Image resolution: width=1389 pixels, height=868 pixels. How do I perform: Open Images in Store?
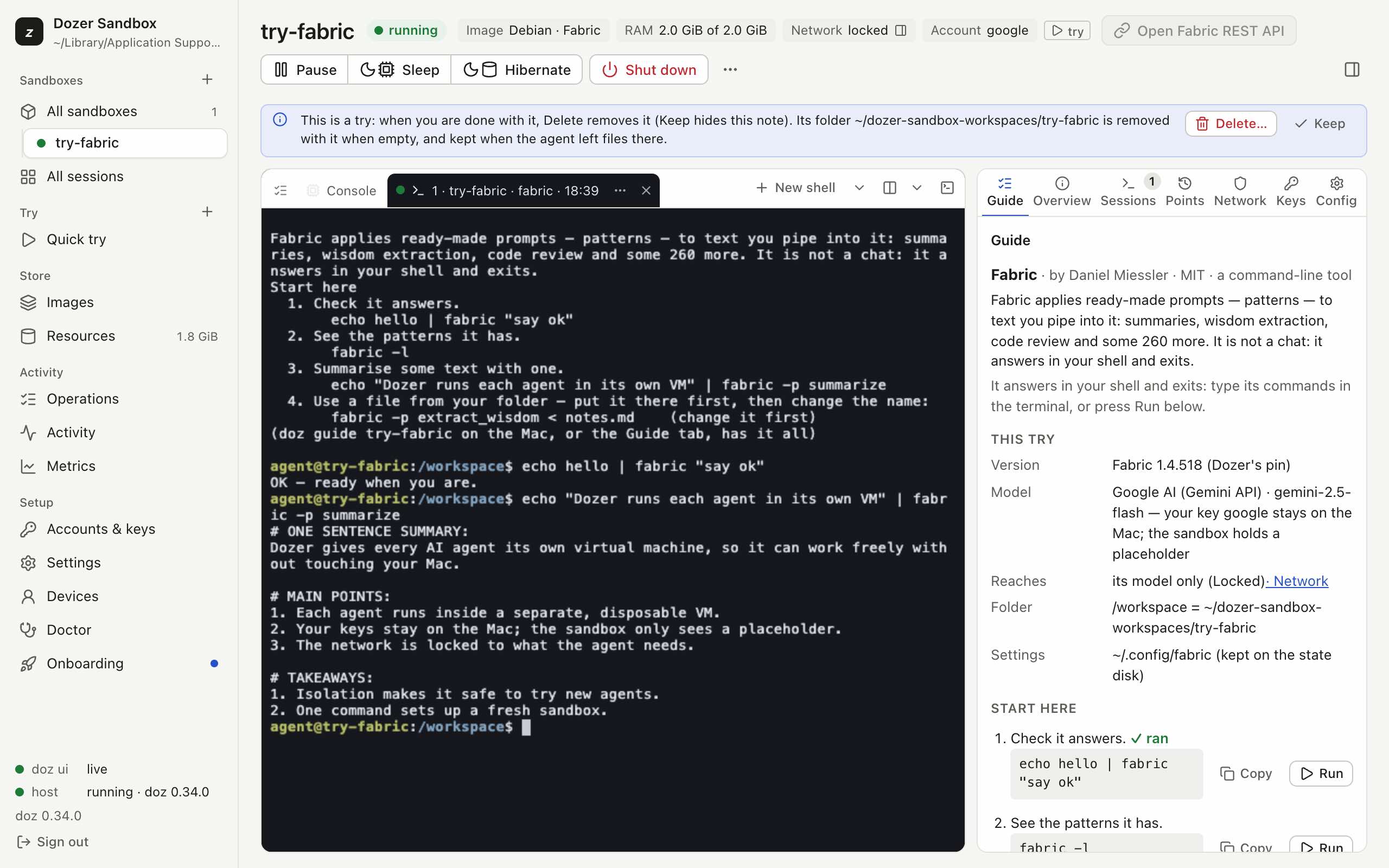(119, 303)
